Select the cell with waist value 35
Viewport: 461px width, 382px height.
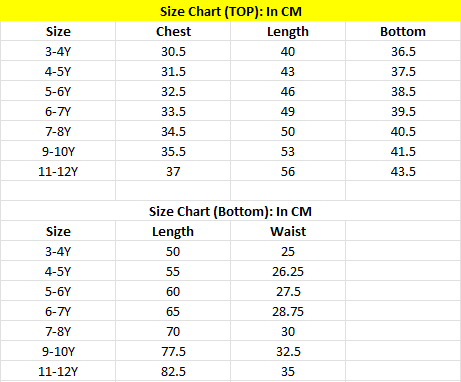(x=288, y=371)
